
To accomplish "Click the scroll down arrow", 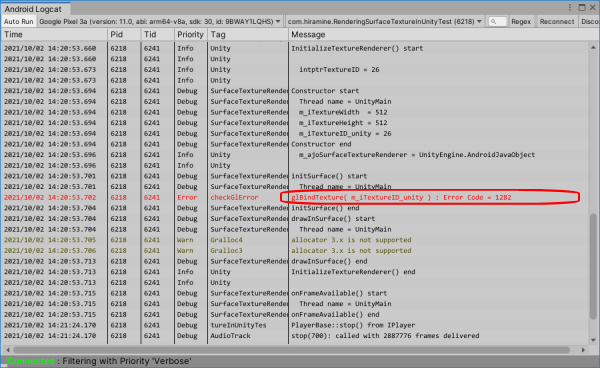I will pyautogui.click(x=593, y=340).
